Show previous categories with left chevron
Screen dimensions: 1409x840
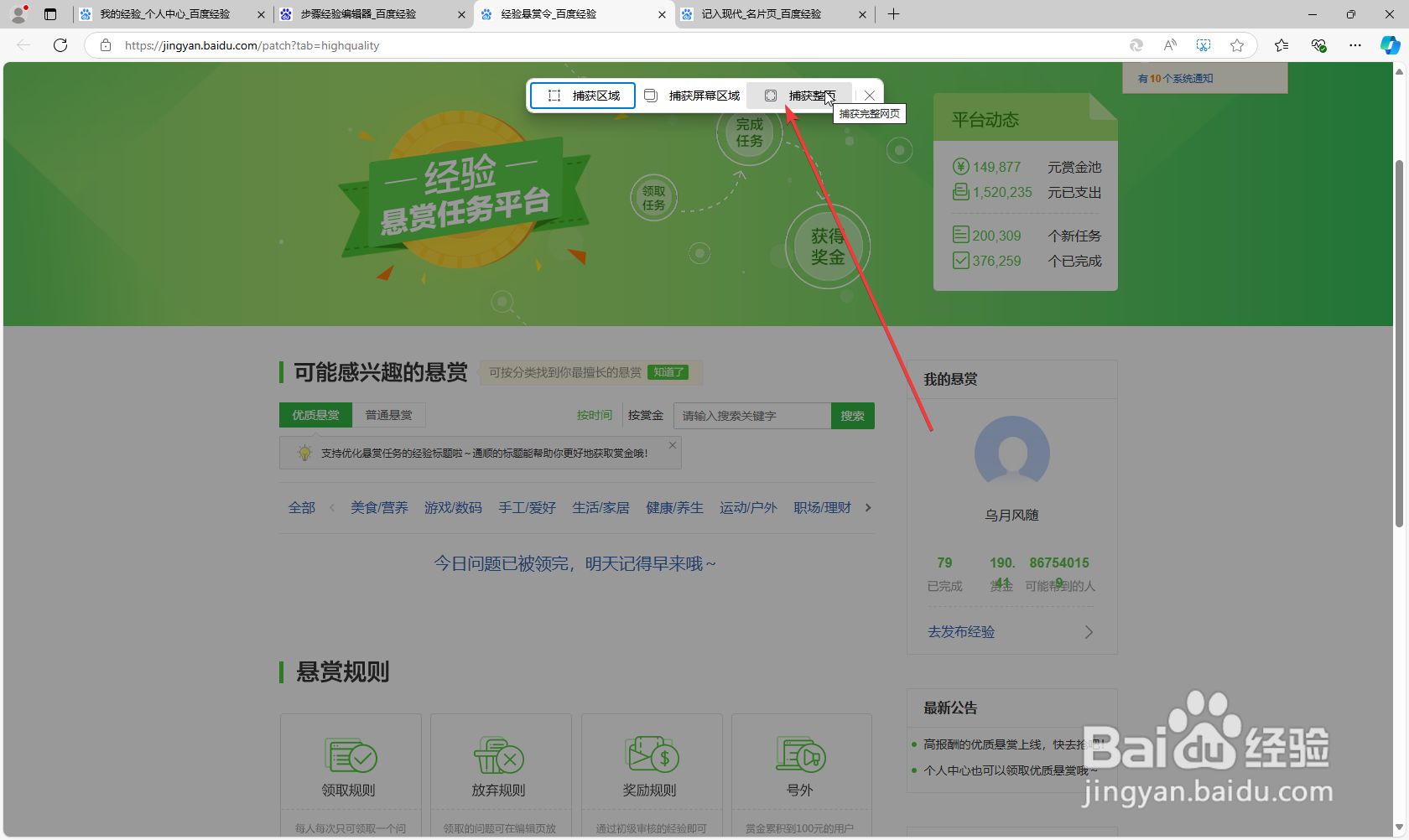[332, 507]
